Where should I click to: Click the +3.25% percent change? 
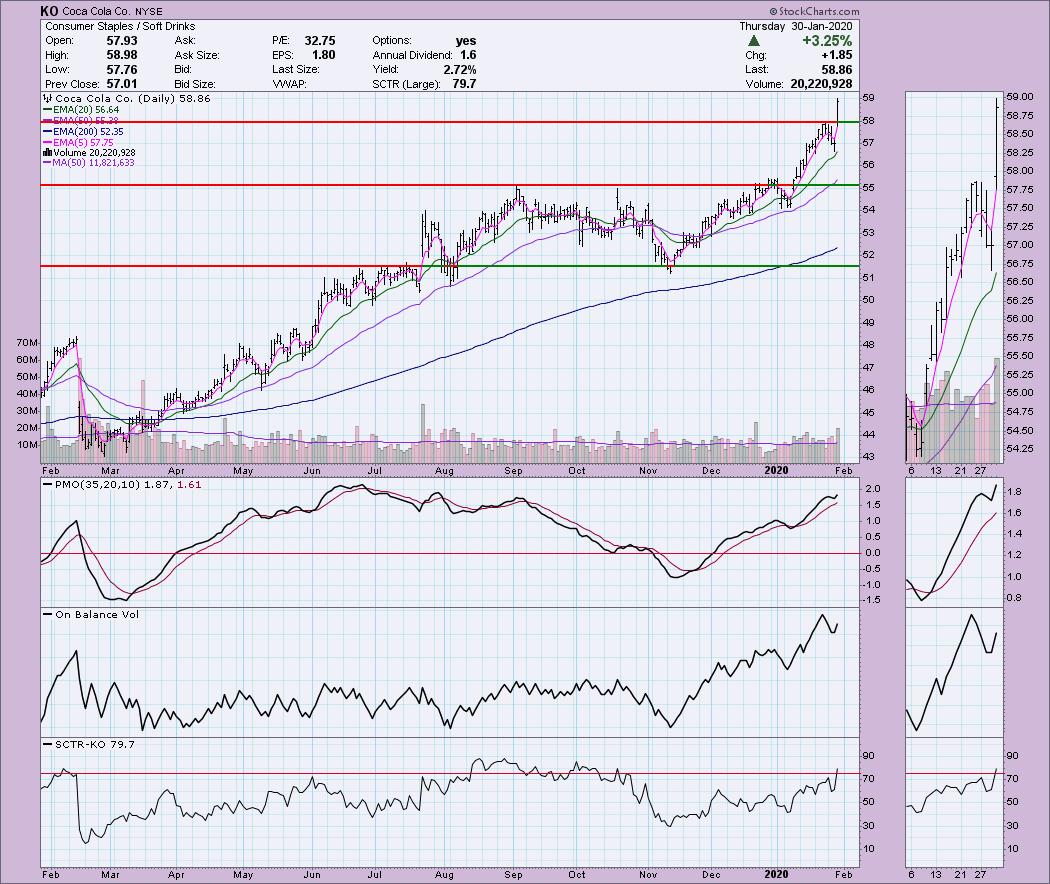[828, 41]
